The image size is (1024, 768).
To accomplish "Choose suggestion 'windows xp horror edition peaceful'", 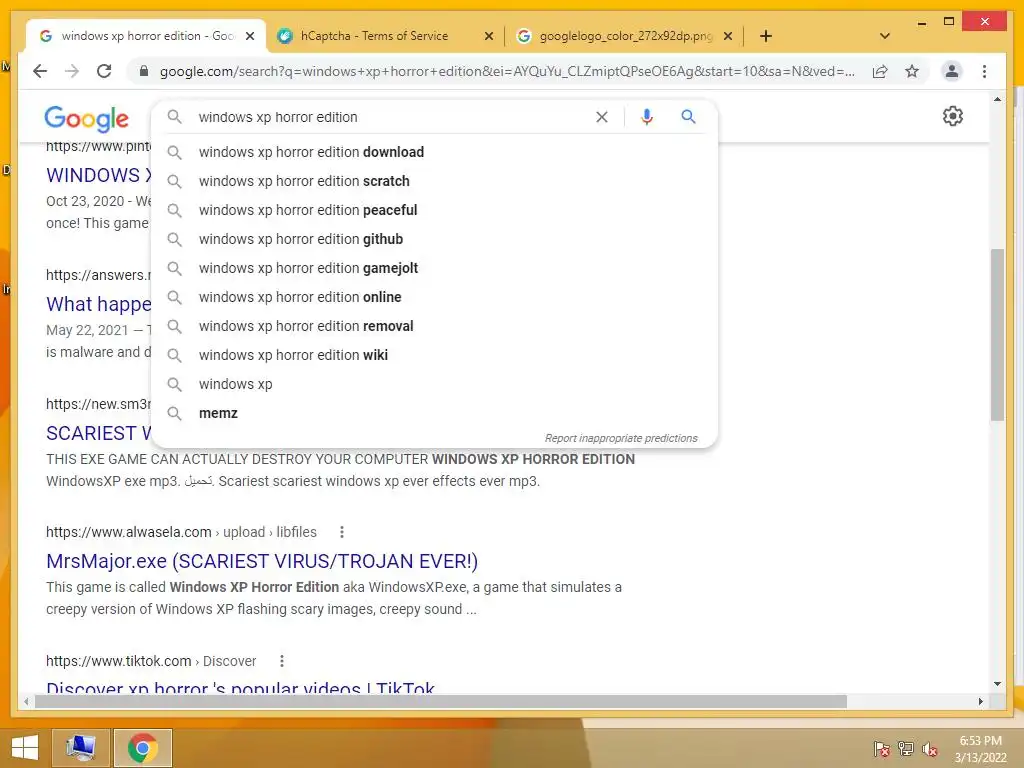I will coord(434,210).
